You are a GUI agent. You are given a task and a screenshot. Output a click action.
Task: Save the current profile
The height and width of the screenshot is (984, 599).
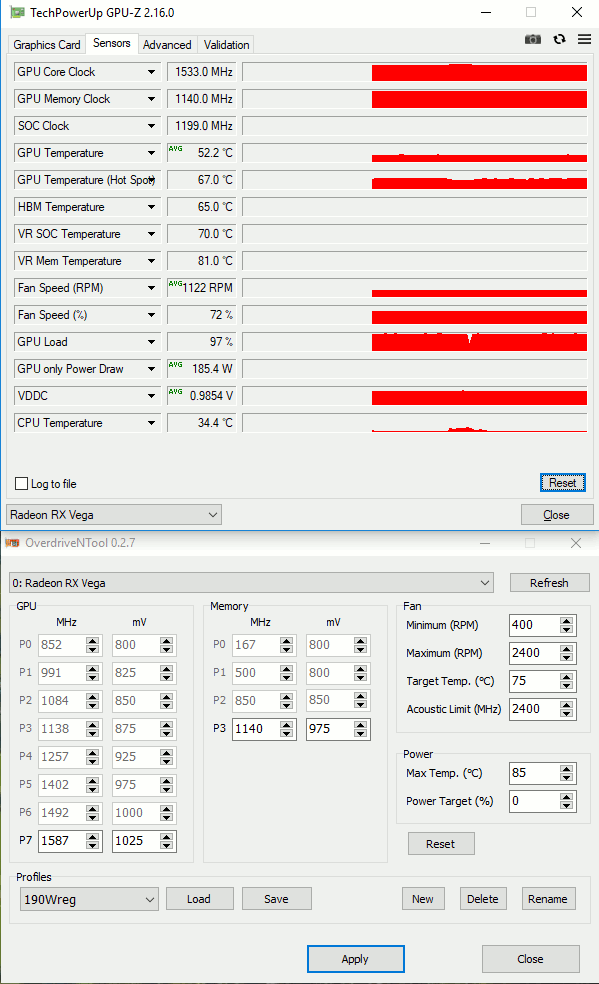[x=277, y=899]
